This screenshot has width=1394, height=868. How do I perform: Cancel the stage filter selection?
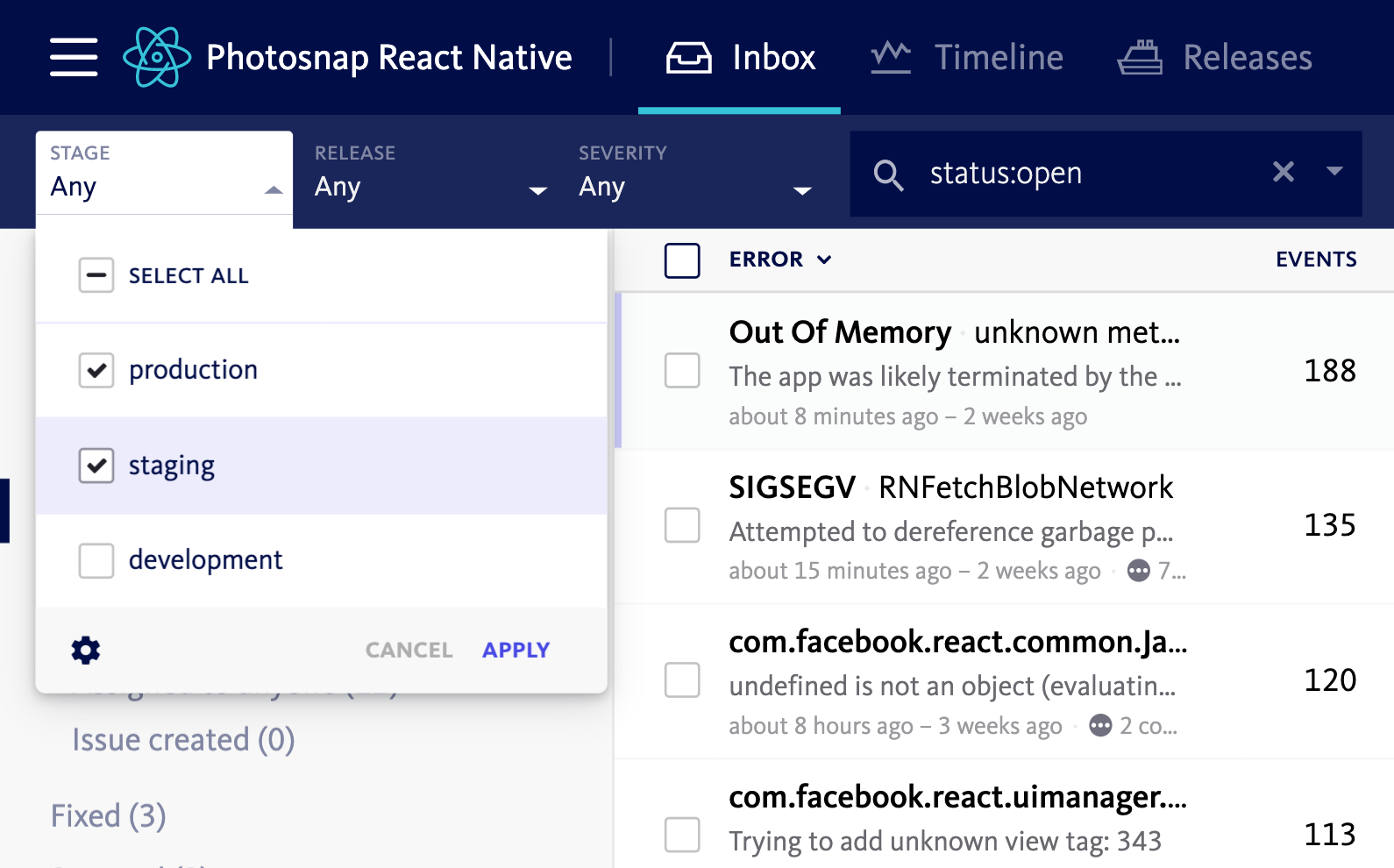click(409, 650)
